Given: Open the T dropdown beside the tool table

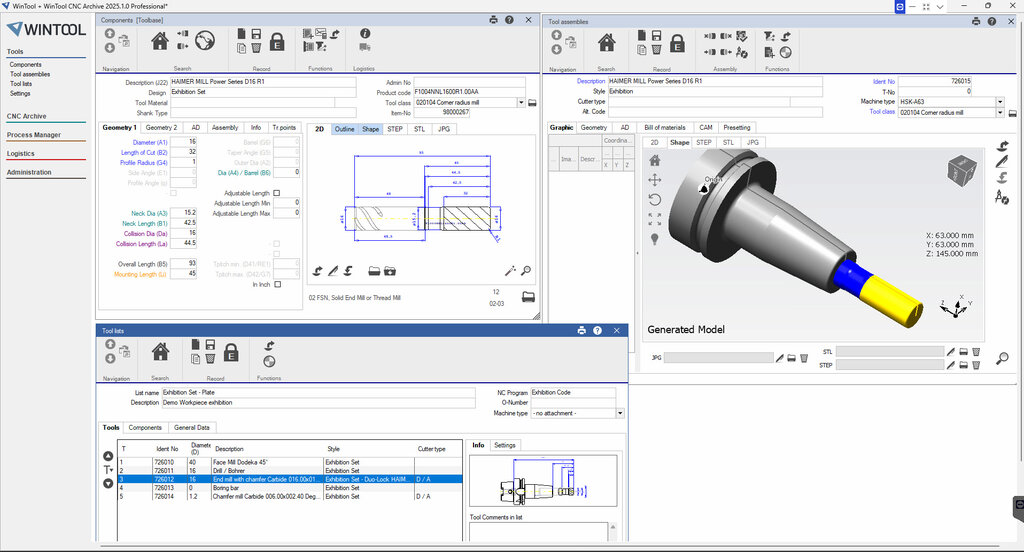Looking at the screenshot, I should click(108, 470).
